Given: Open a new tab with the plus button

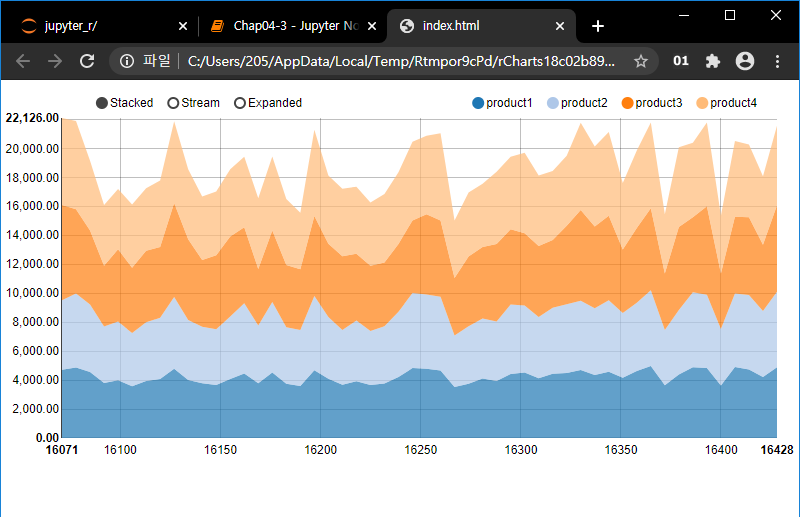Looking at the screenshot, I should (x=597, y=26).
